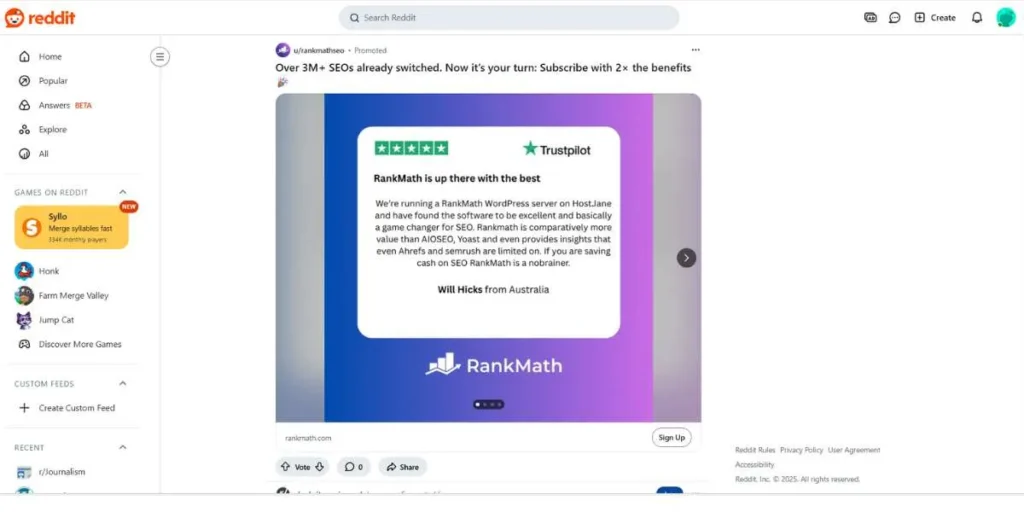
Task: Open notifications bell icon
Action: click(977, 18)
